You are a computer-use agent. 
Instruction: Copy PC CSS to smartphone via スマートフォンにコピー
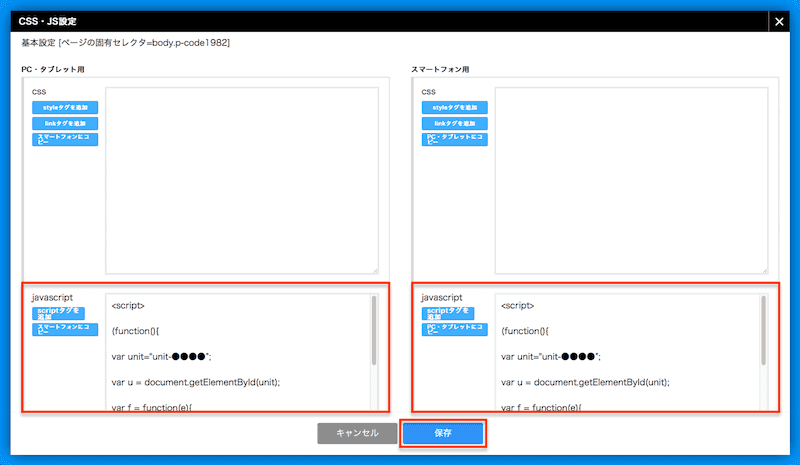[x=65, y=139]
